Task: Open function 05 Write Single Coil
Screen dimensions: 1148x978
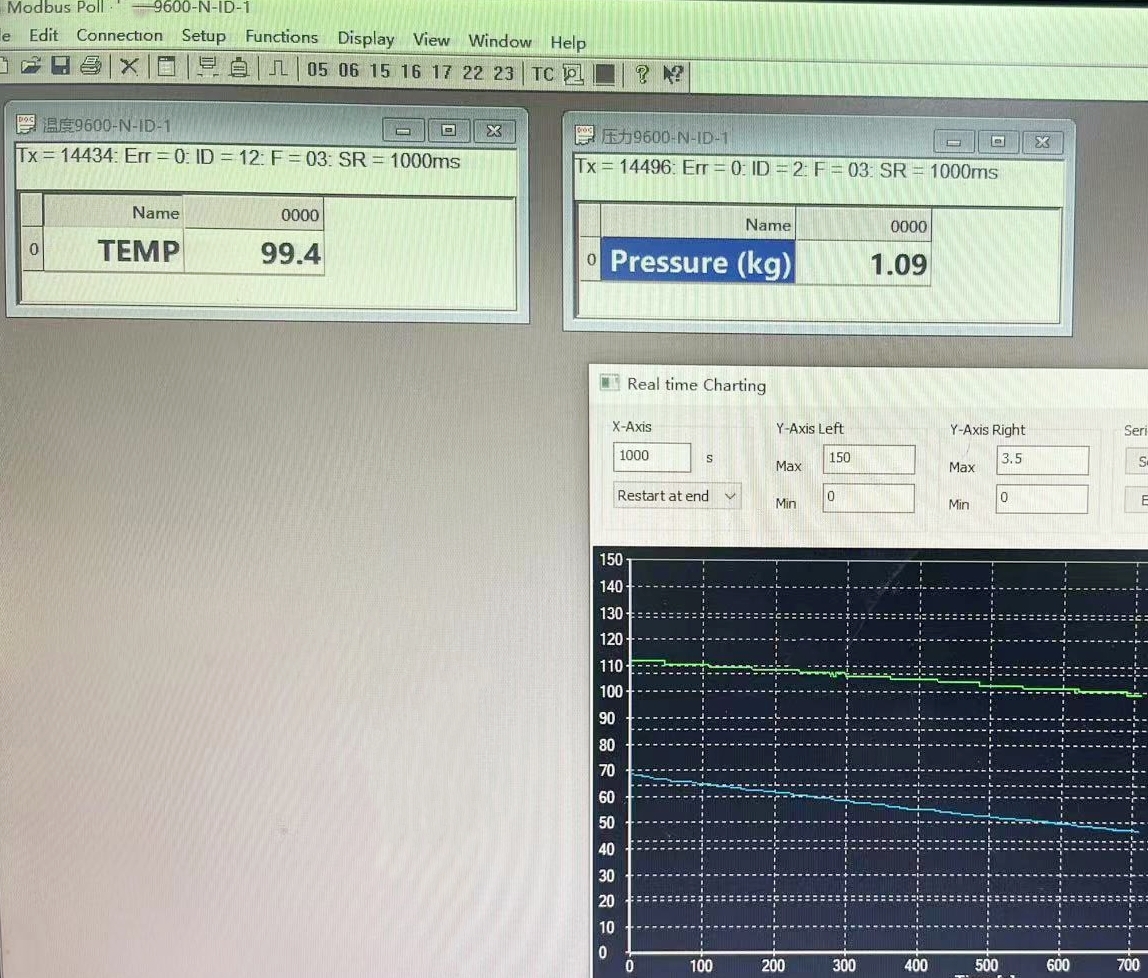Action: (x=316, y=71)
